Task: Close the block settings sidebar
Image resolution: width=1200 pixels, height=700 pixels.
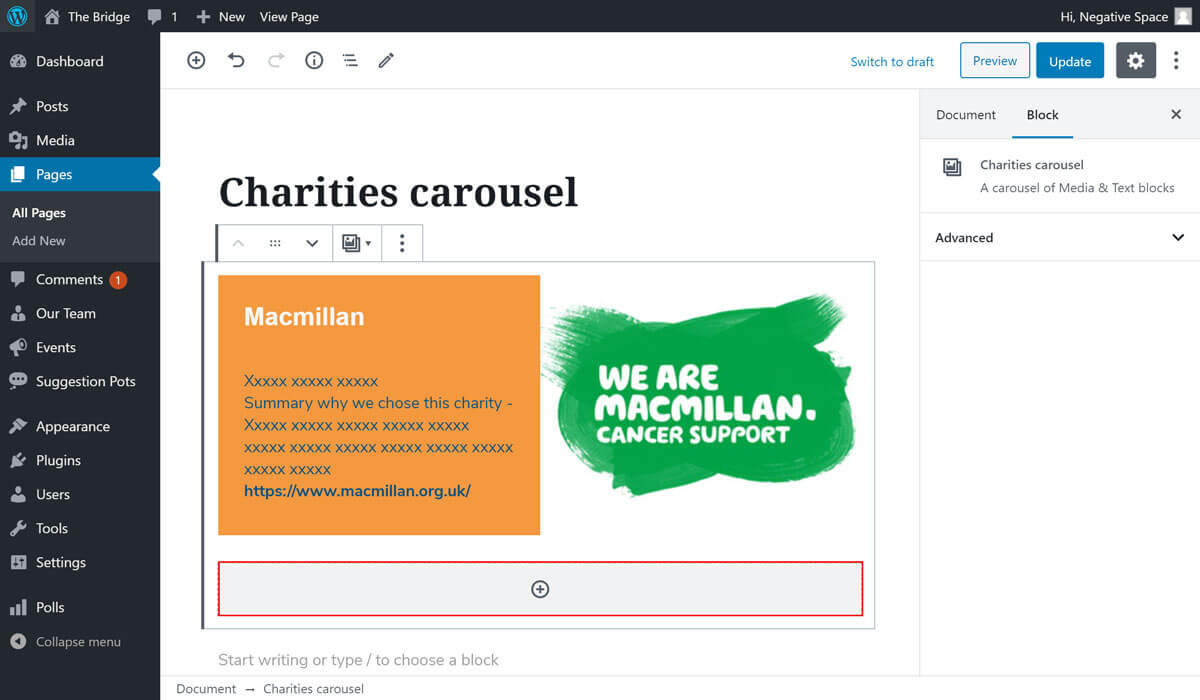Action: [x=1176, y=115]
